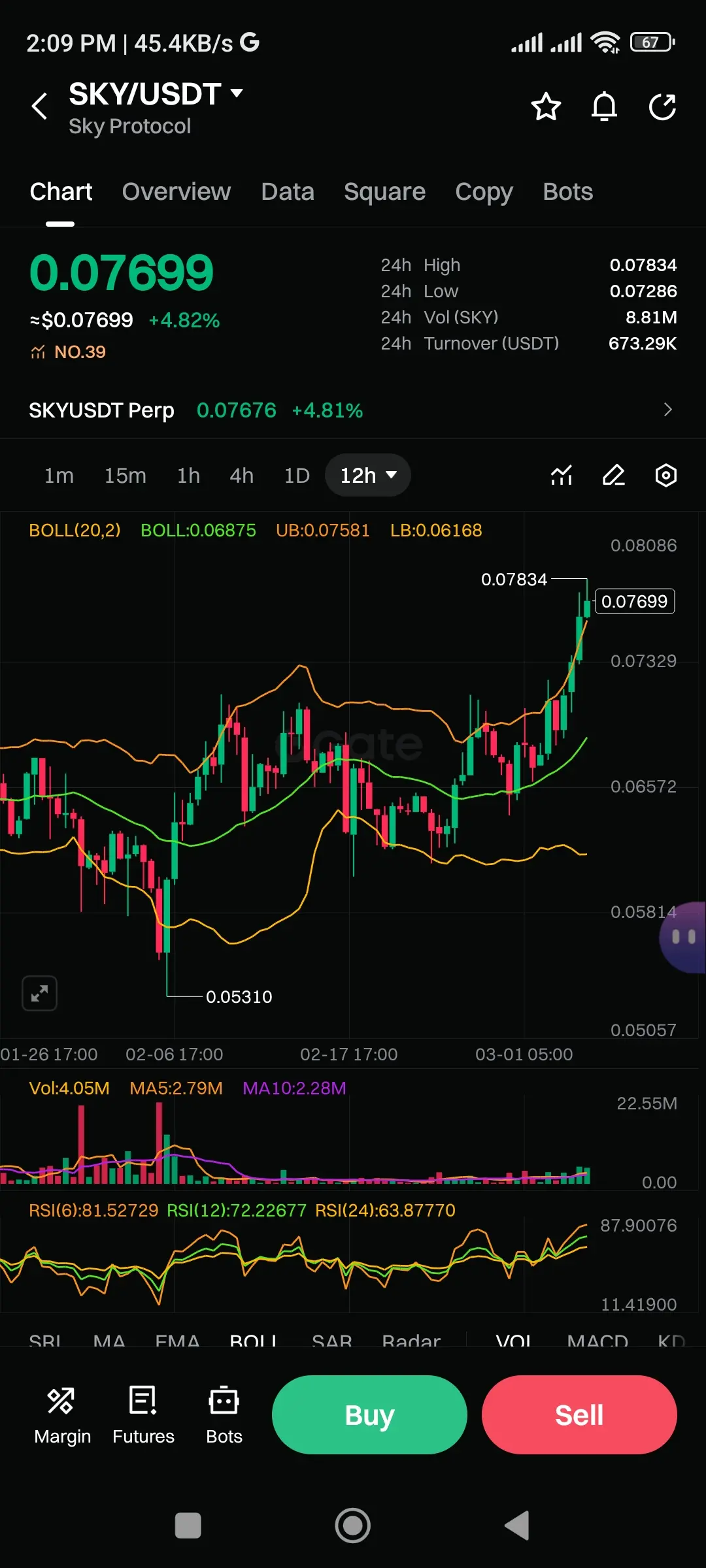Tap the 24h Vol value 8.81M
This screenshot has width=706, height=1568.
pyautogui.click(x=651, y=318)
